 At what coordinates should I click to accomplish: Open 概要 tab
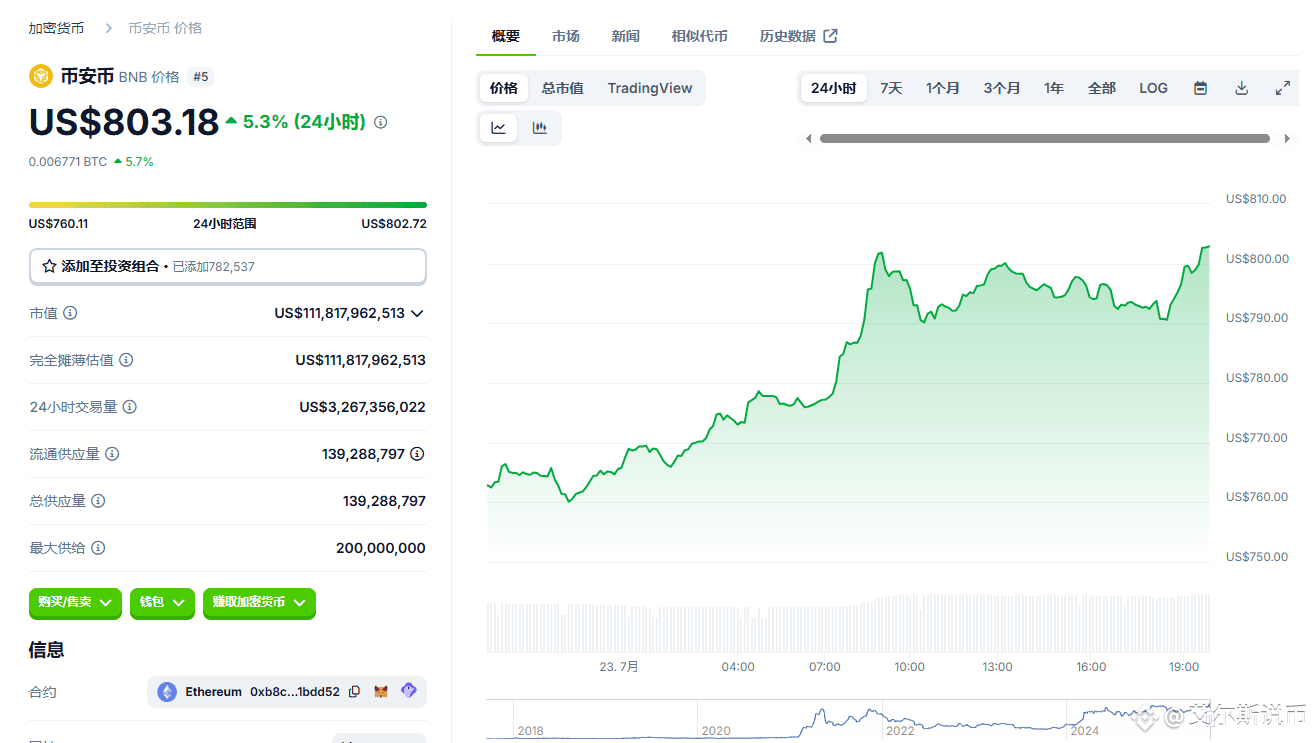pos(506,36)
